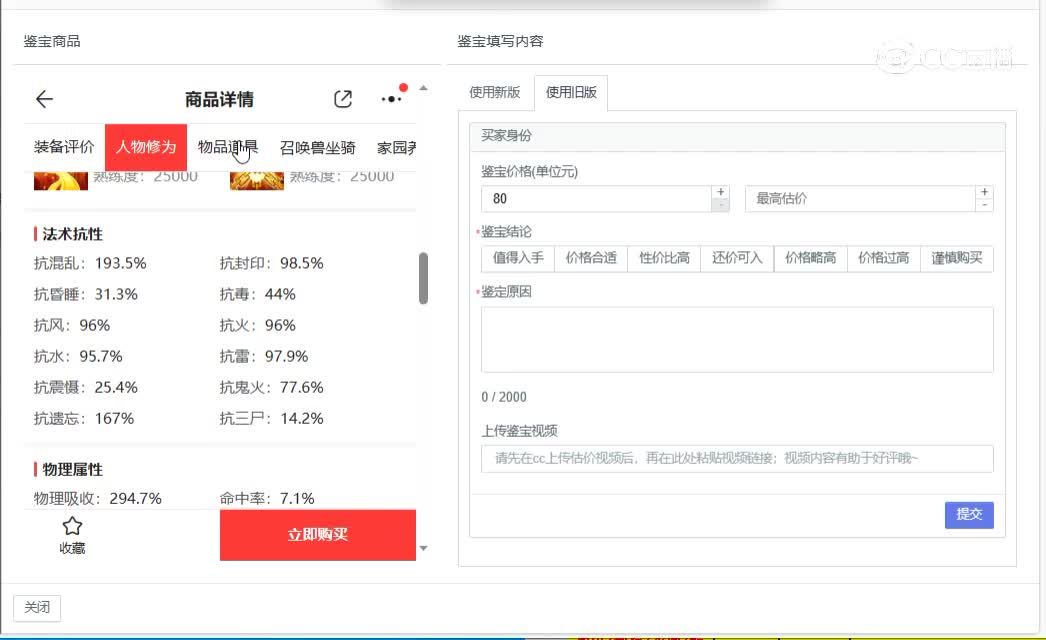Pick the 谨慎购买 conclusion option

[x=957, y=258]
